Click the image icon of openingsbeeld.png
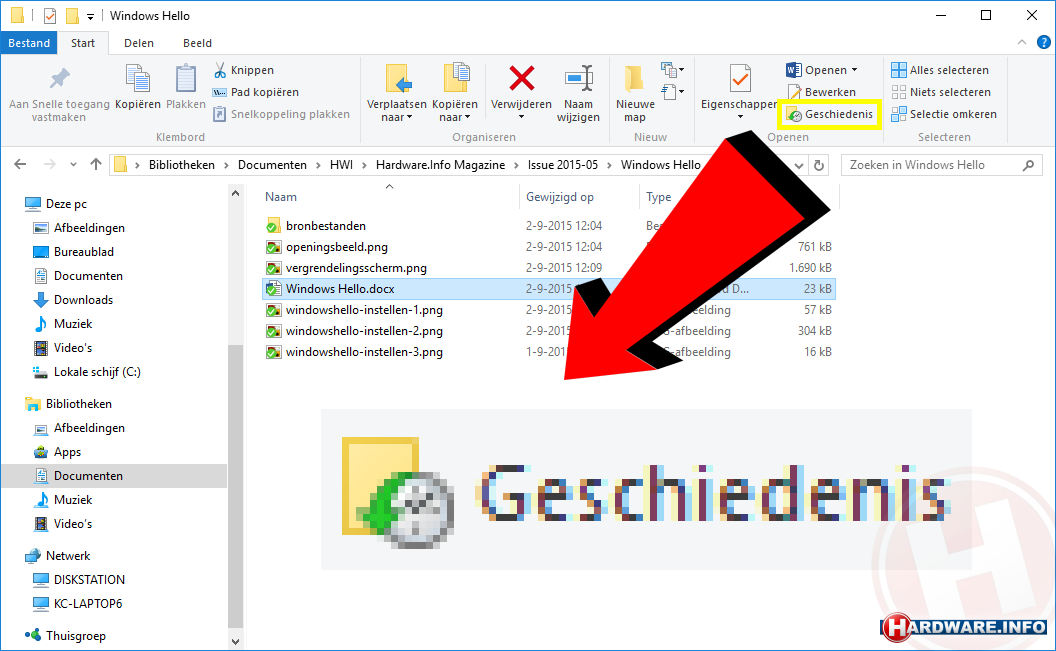 coord(273,247)
